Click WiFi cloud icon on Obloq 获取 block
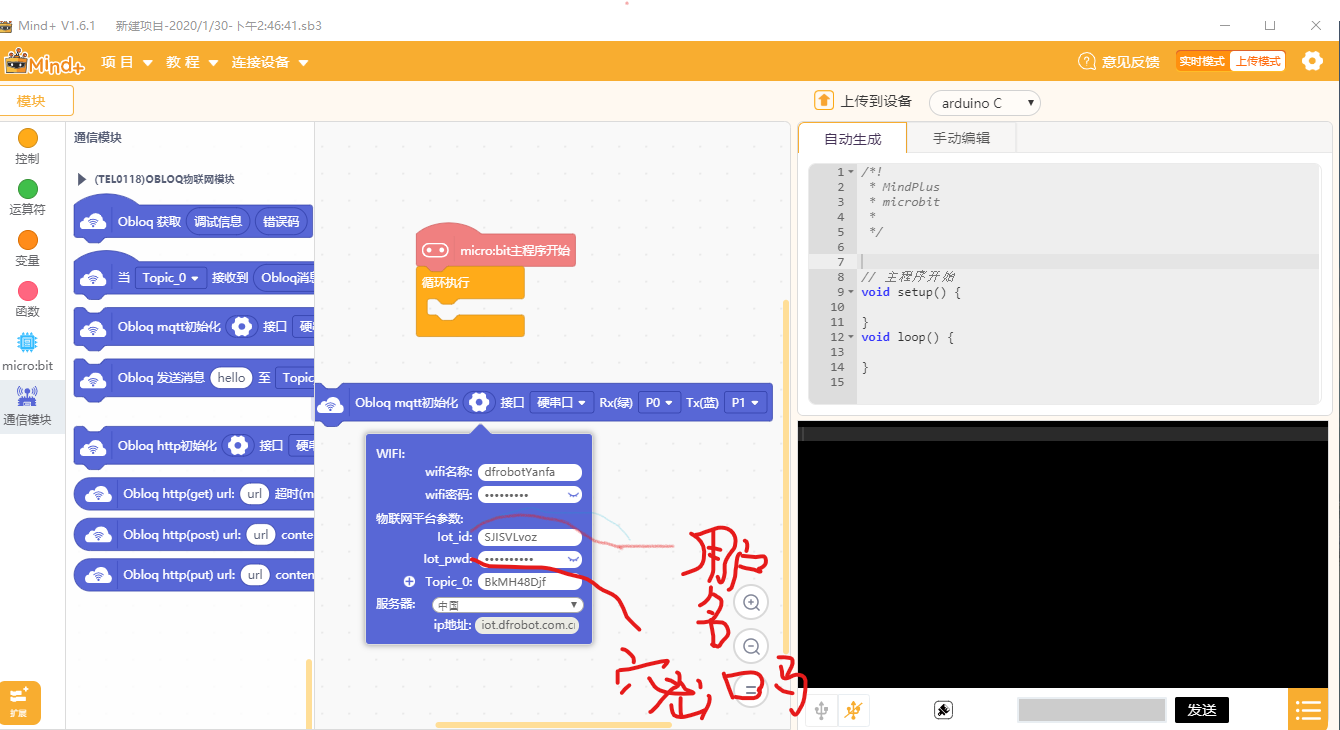The height and width of the screenshot is (730, 1340). 94,221
